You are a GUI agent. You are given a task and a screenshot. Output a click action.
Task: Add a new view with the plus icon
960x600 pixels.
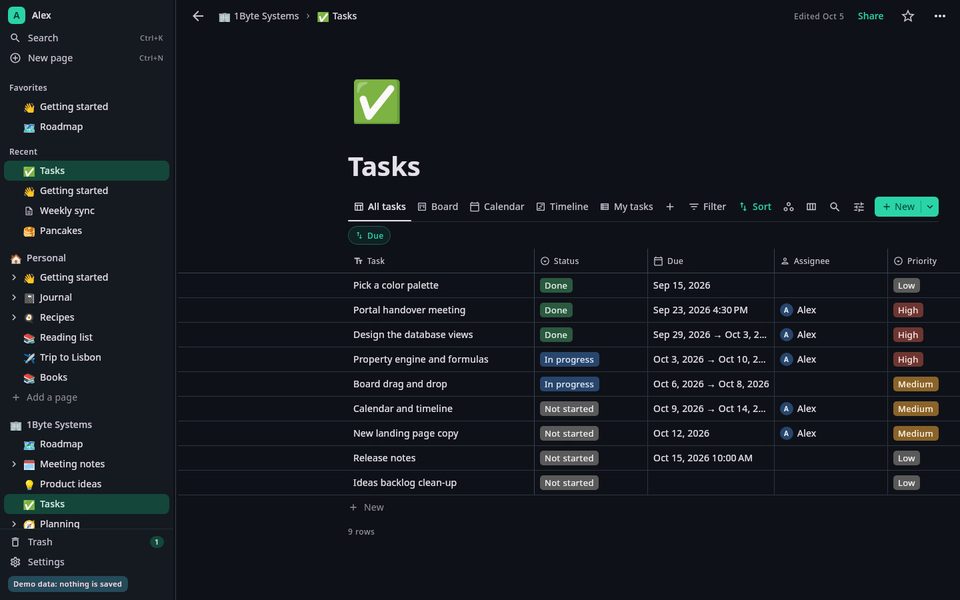pyautogui.click(x=670, y=207)
